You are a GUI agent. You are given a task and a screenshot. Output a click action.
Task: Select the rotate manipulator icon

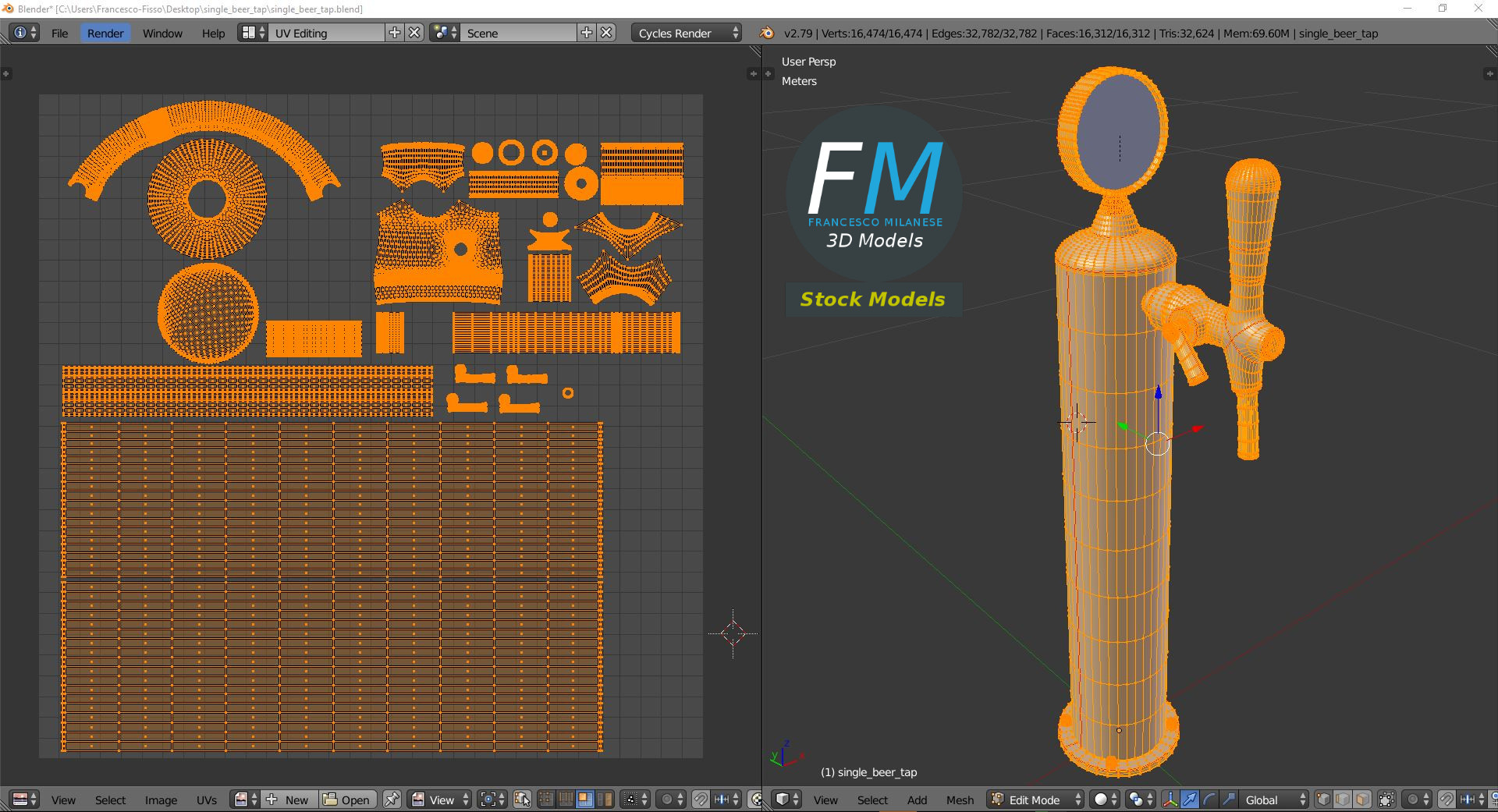tap(1209, 800)
